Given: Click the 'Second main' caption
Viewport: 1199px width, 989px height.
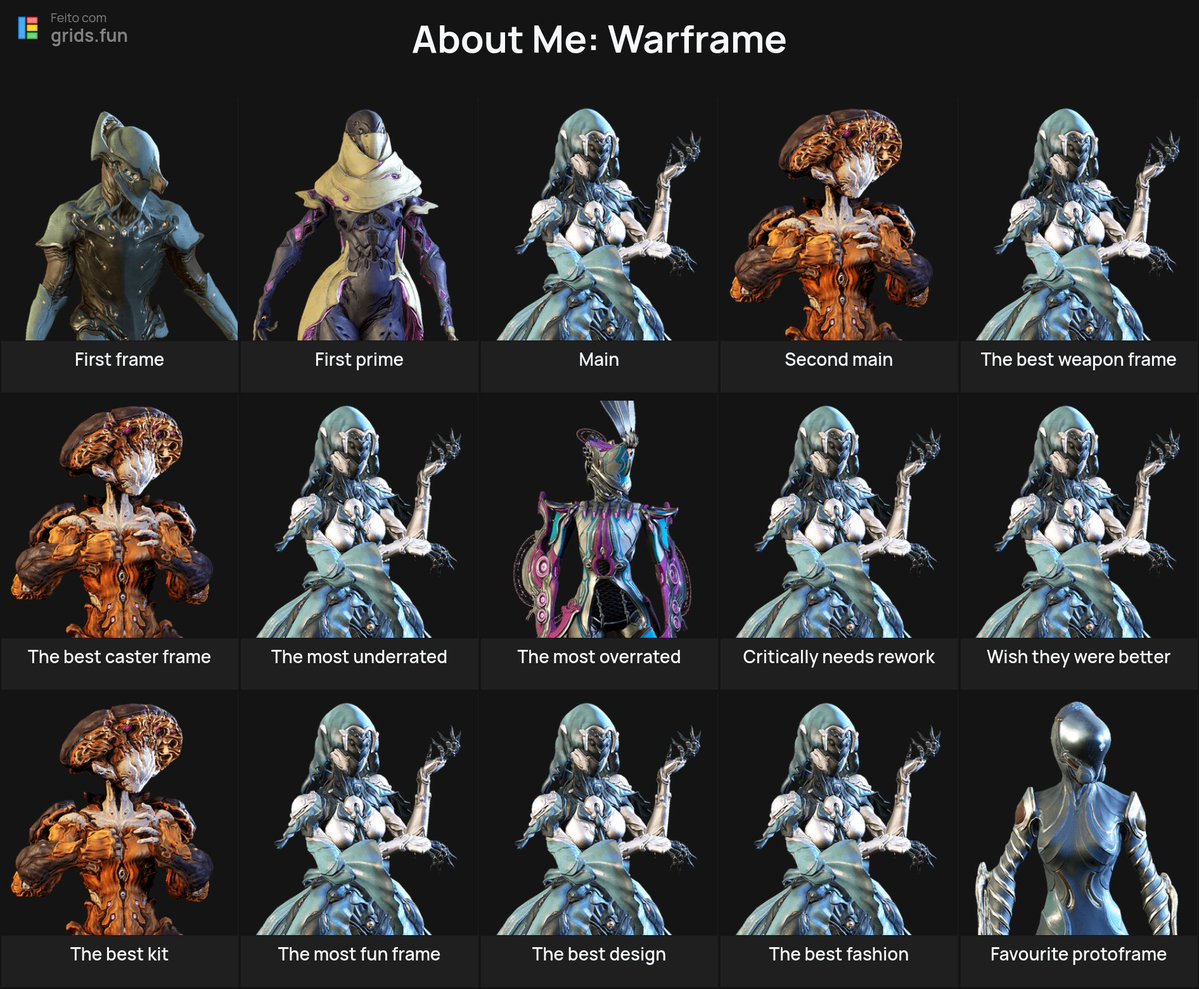Looking at the screenshot, I should point(839,359).
